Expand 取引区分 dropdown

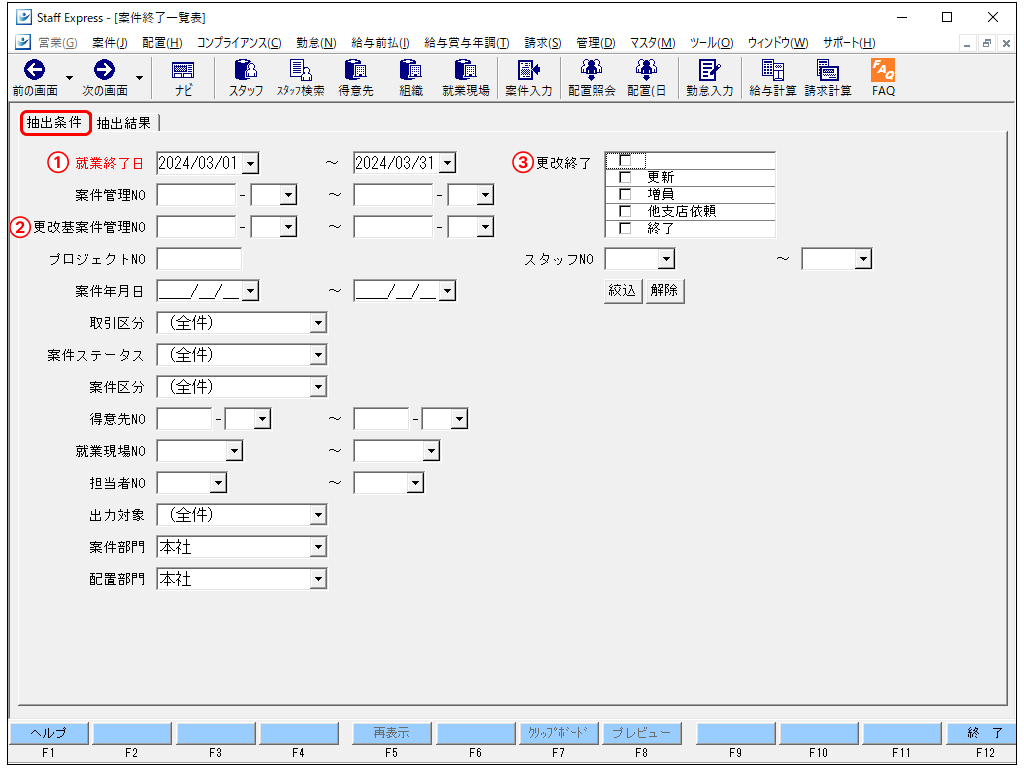318,323
